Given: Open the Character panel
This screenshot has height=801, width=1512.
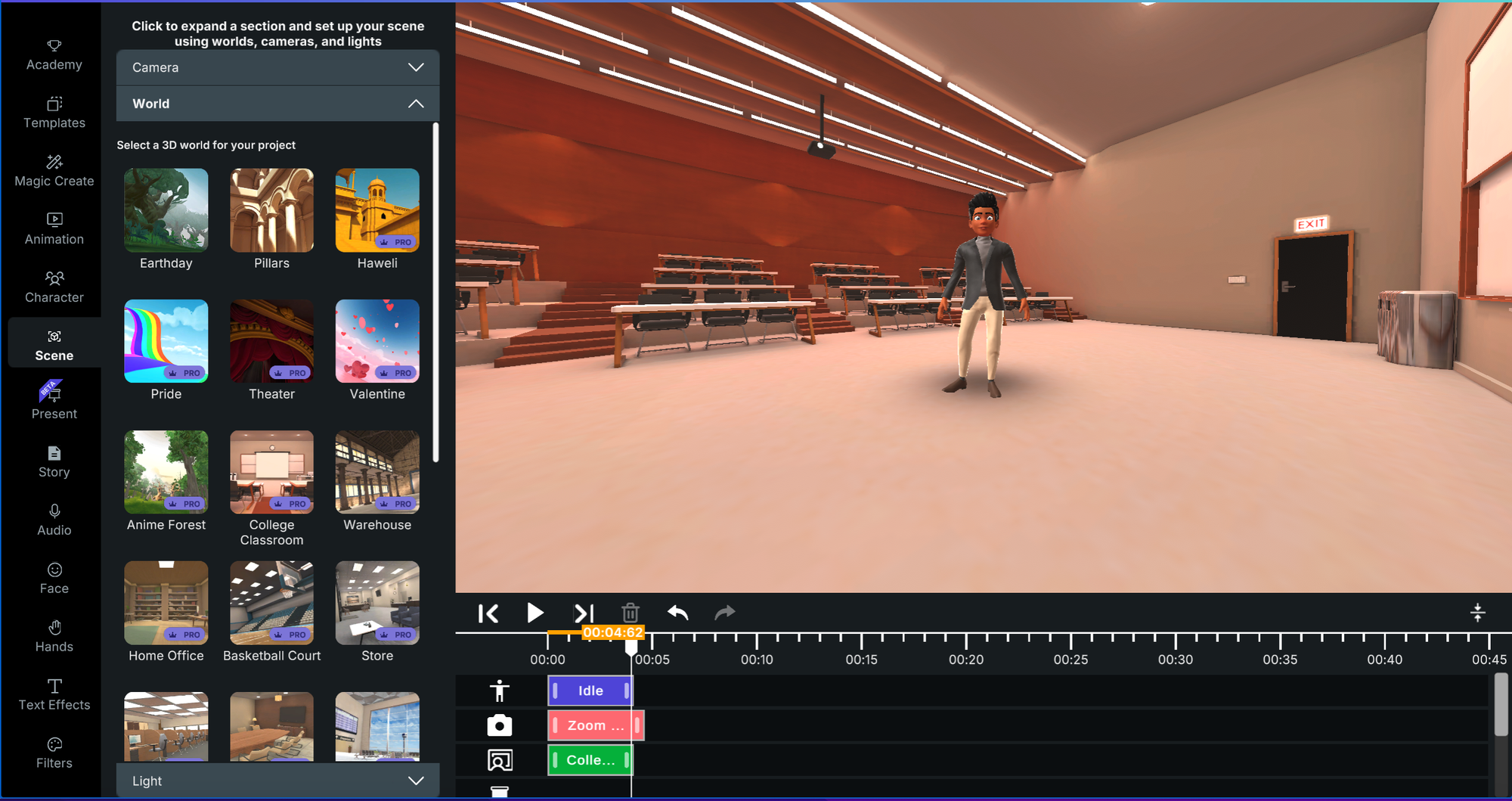Looking at the screenshot, I should tap(54, 287).
